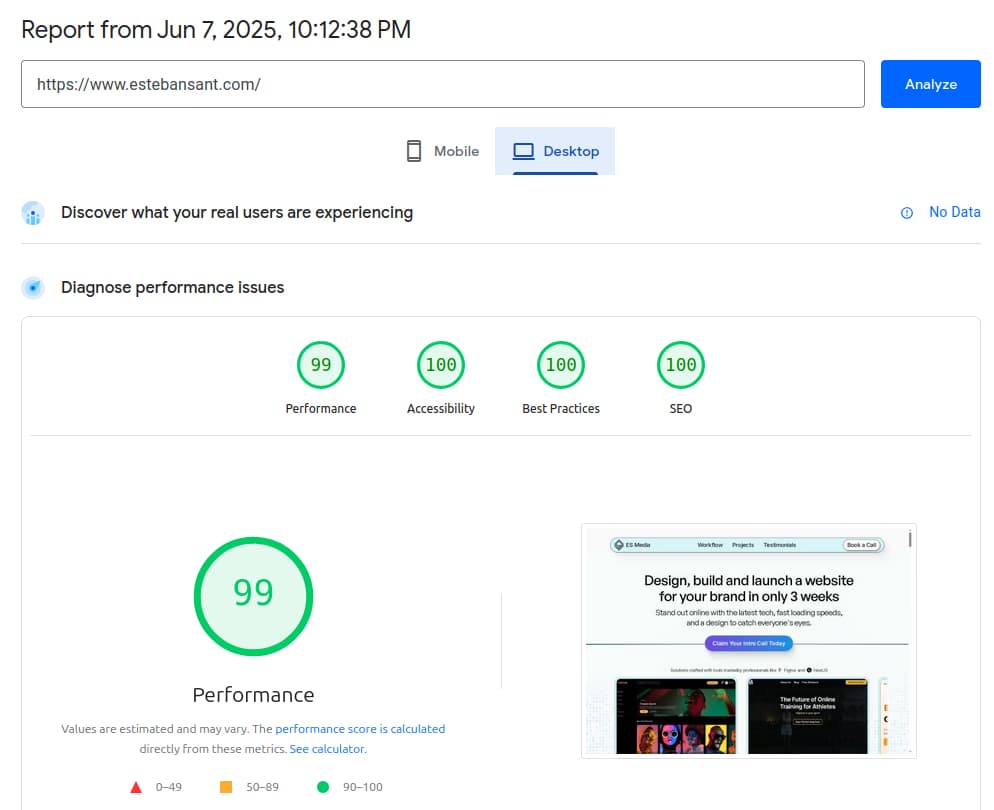Viewport: 994px width, 810px height.
Task: Select the Desktop monitor icon
Action: tap(522, 150)
